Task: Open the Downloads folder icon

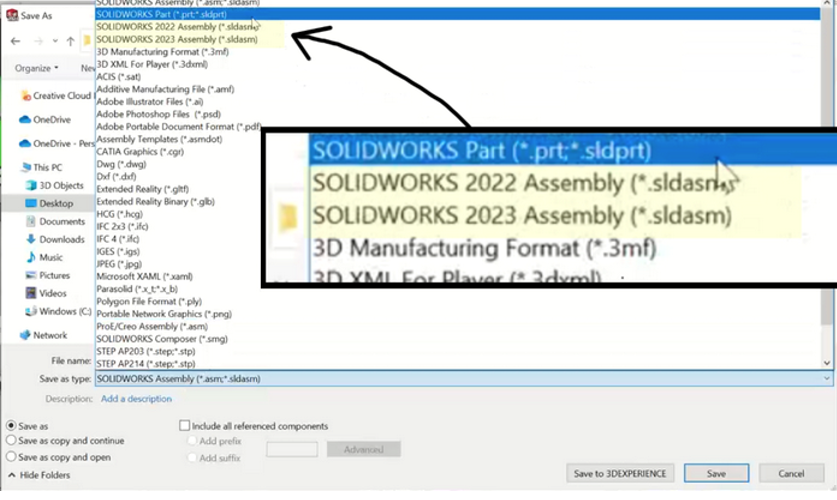Action: point(32,239)
